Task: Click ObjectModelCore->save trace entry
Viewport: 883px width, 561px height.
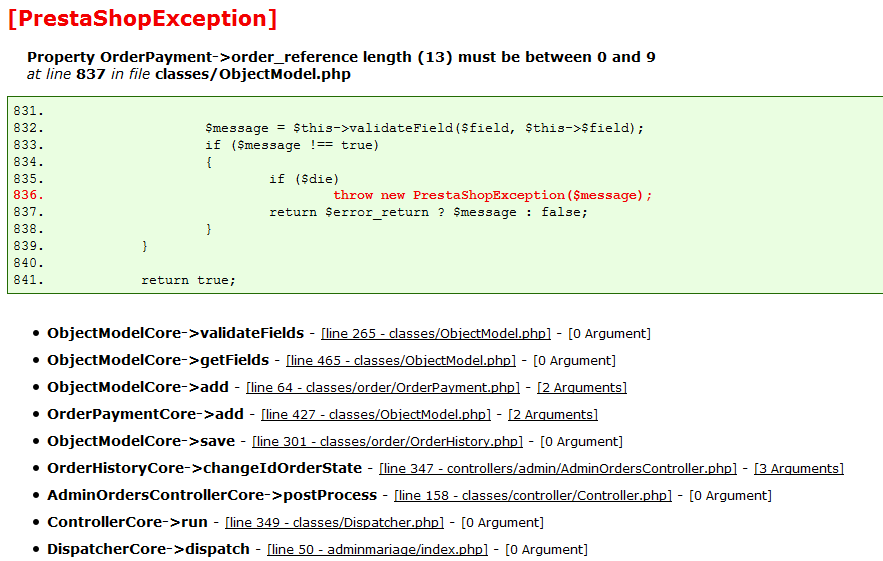Action: pyautogui.click(x=141, y=442)
